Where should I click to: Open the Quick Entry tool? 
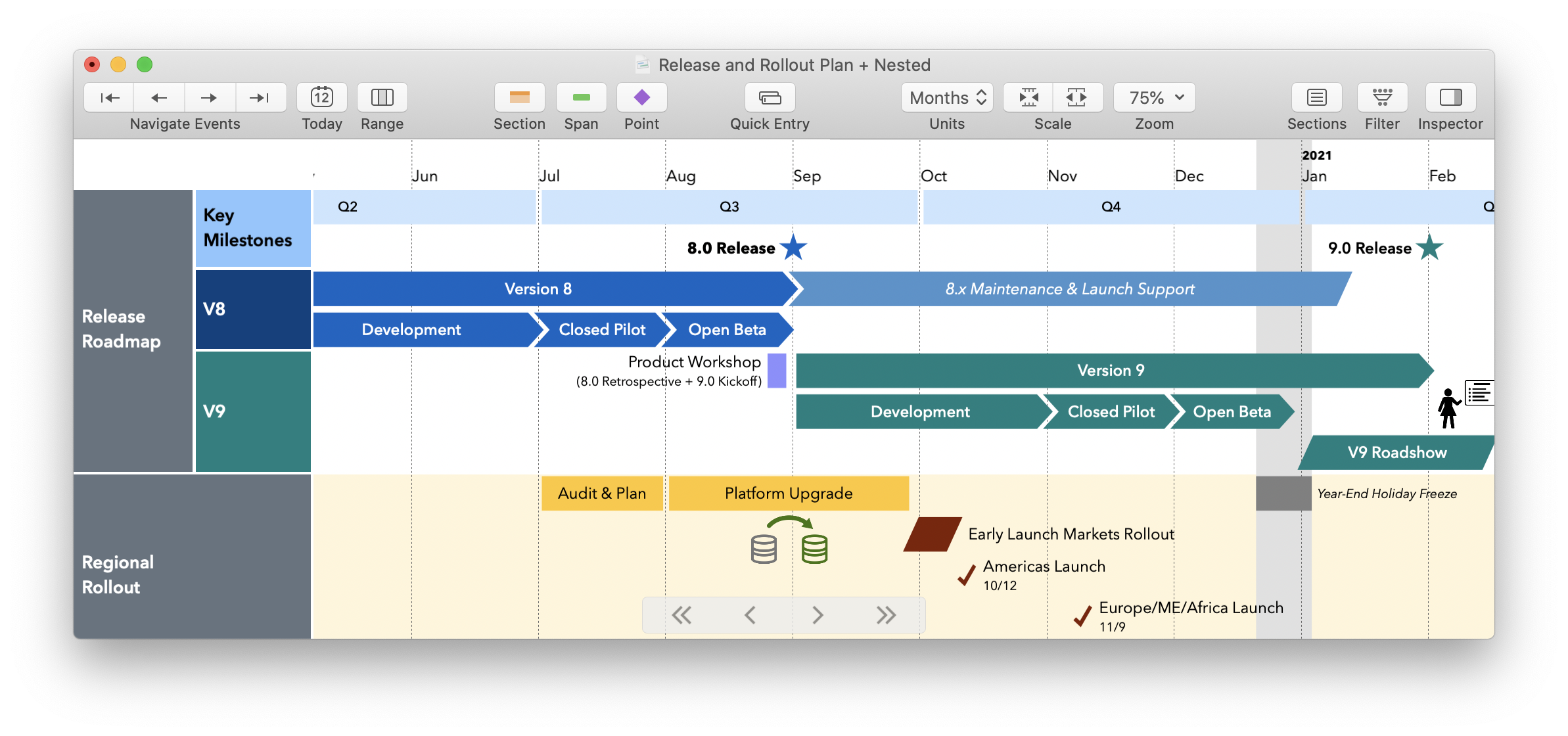pyautogui.click(x=769, y=97)
